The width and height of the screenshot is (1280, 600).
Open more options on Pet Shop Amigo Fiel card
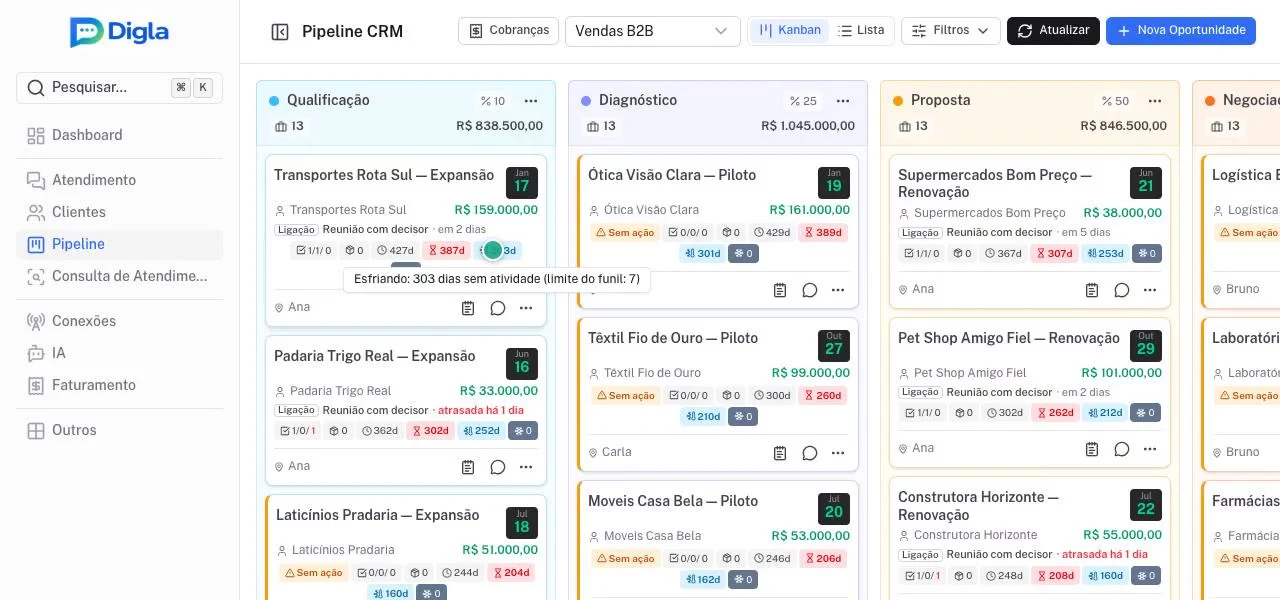[x=1150, y=449]
